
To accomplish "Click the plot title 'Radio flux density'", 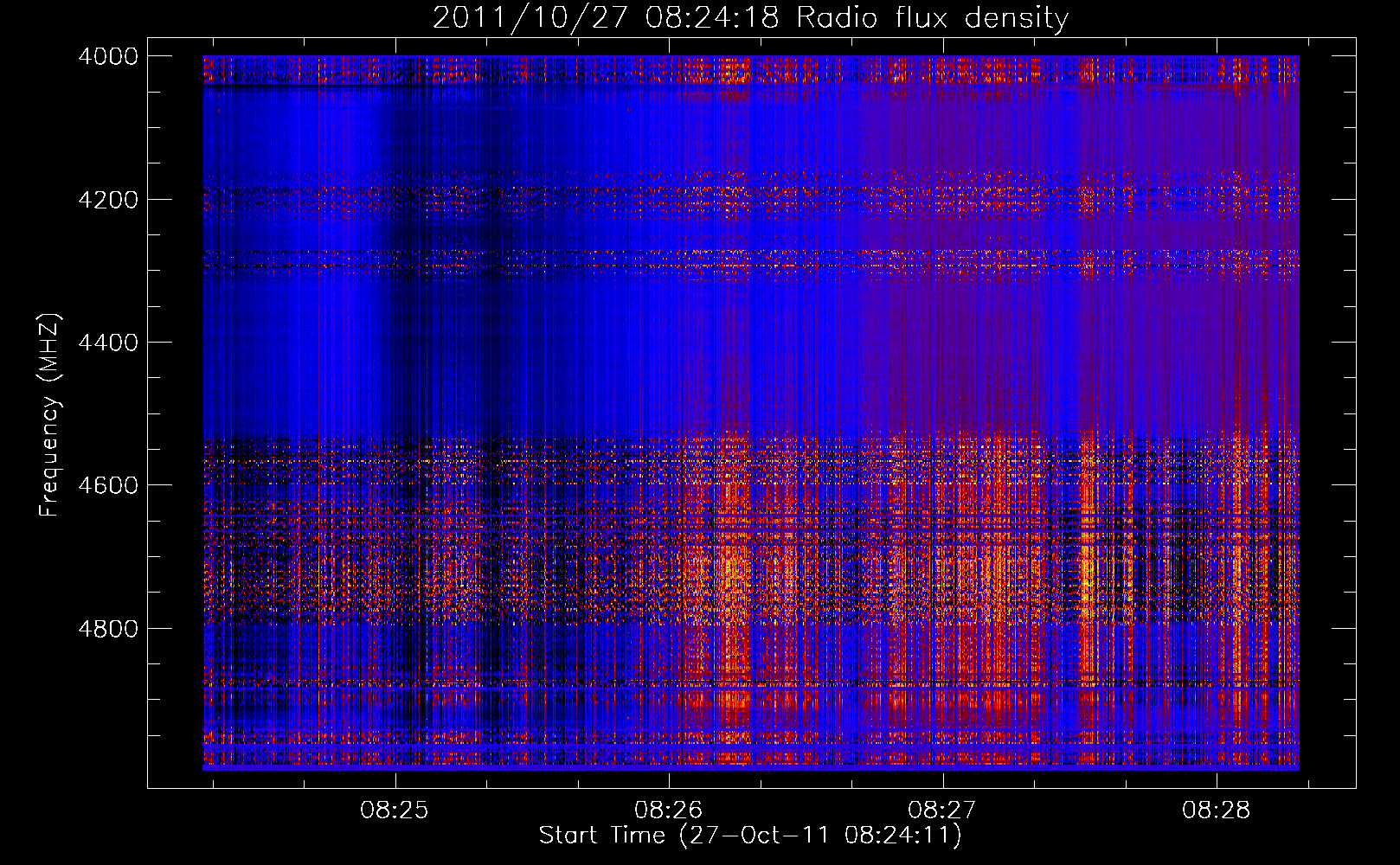I will (932, 18).
